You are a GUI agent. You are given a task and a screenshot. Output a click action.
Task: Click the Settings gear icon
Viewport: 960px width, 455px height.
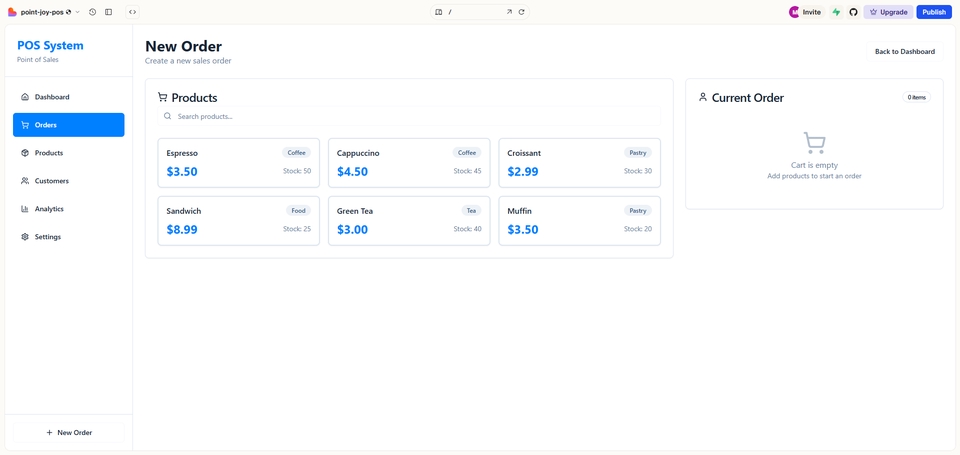coord(25,237)
